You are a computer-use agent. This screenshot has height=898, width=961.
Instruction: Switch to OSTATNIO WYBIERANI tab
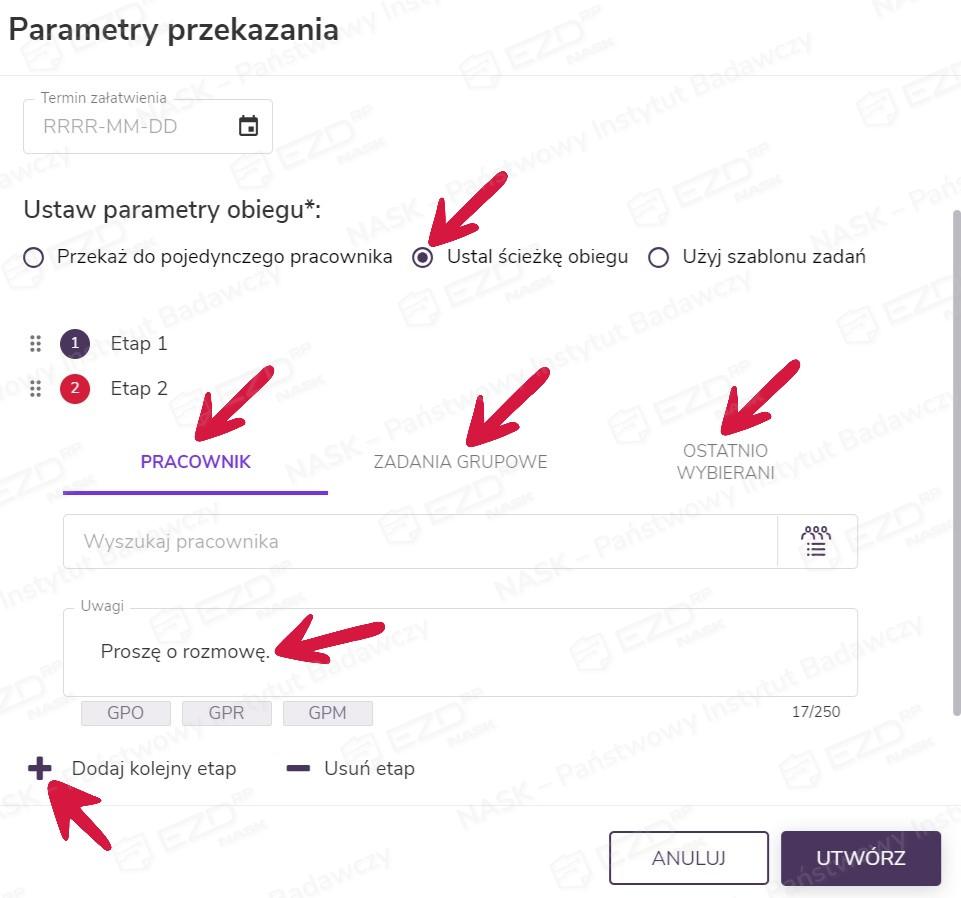pos(725,462)
